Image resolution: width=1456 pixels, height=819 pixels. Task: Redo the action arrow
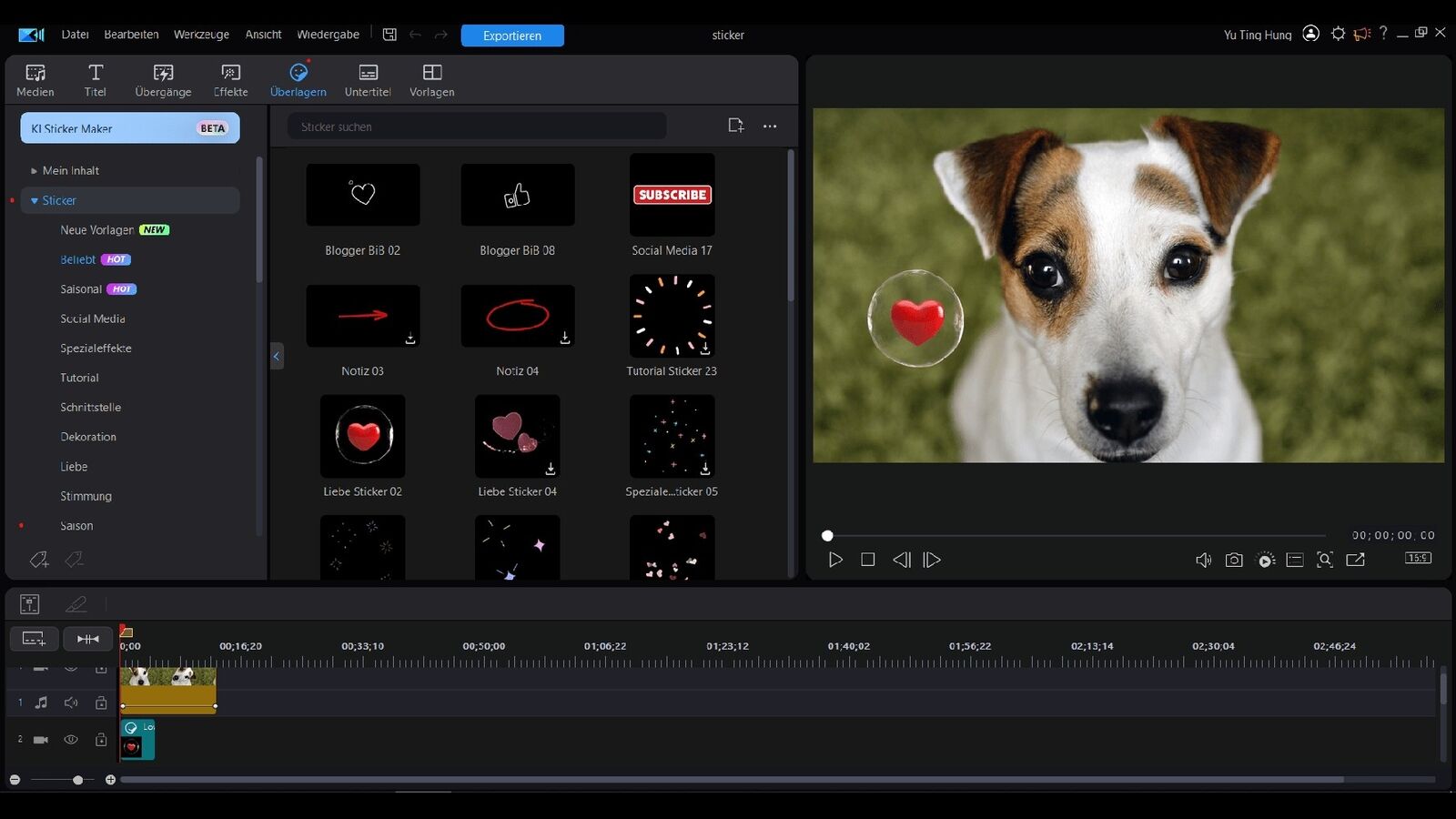(441, 35)
